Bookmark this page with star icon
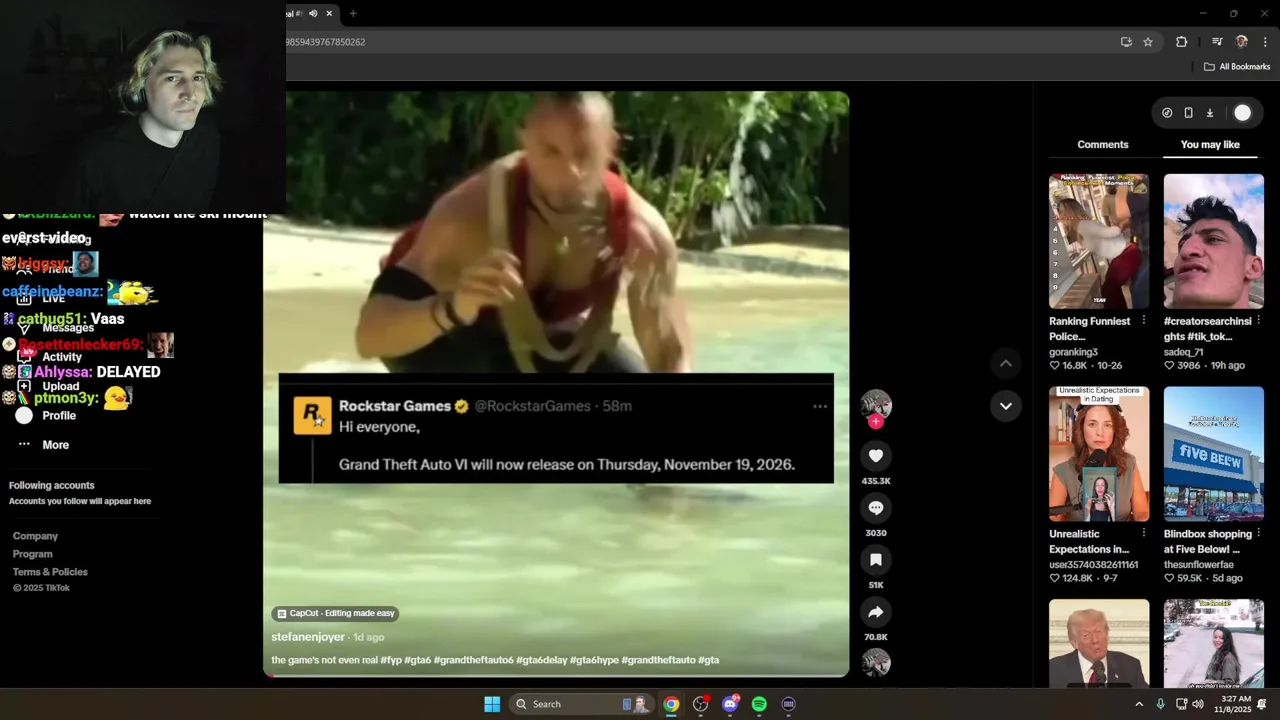Screen dimensions: 1280x720 click(x=1148, y=42)
